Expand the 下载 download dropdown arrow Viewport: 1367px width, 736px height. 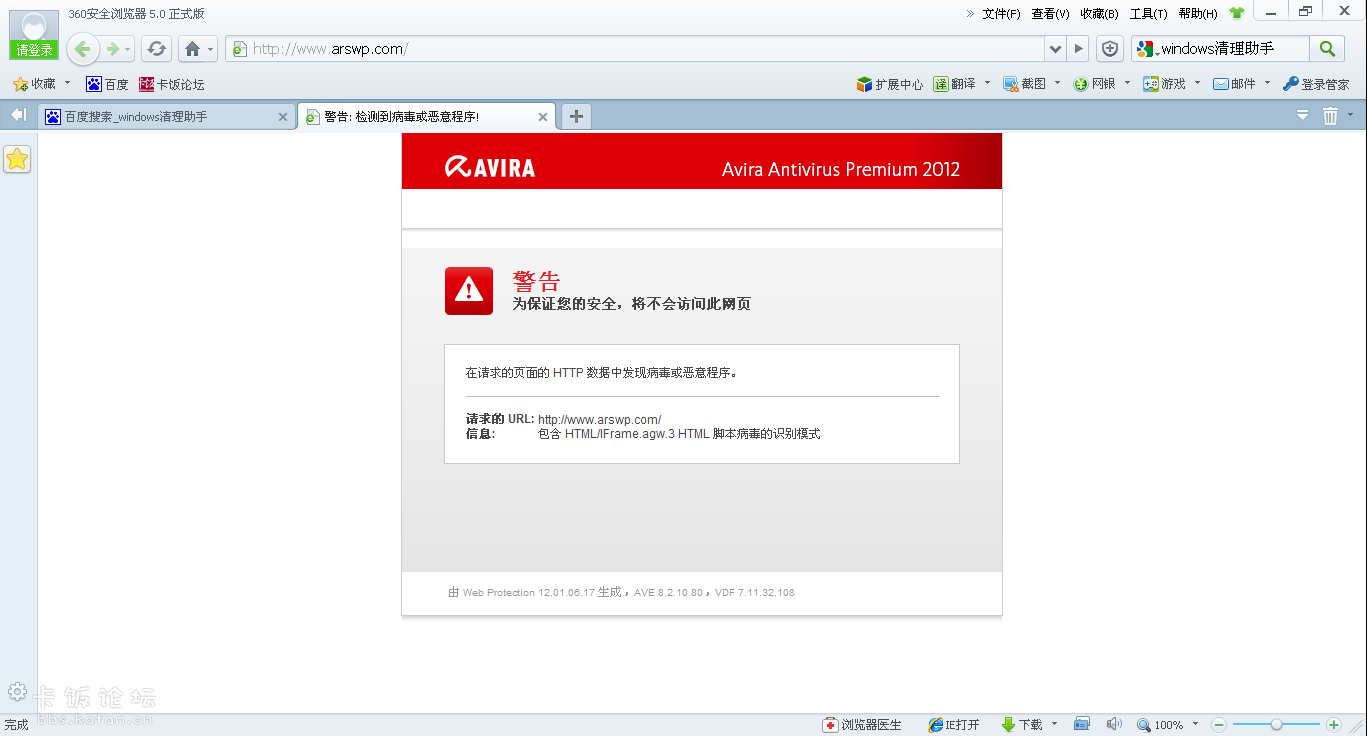coord(1054,725)
